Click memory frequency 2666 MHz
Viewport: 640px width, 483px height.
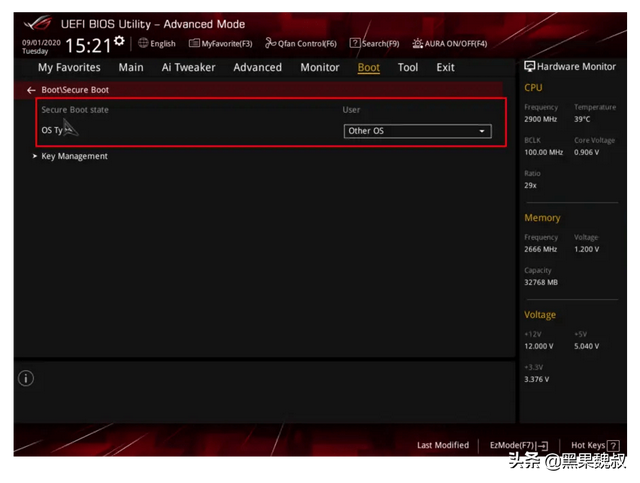(540, 249)
